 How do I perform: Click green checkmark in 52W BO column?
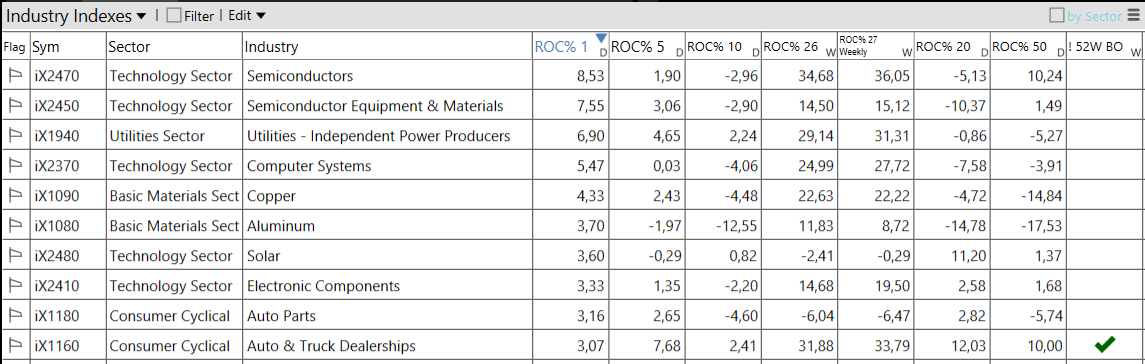[1105, 345]
